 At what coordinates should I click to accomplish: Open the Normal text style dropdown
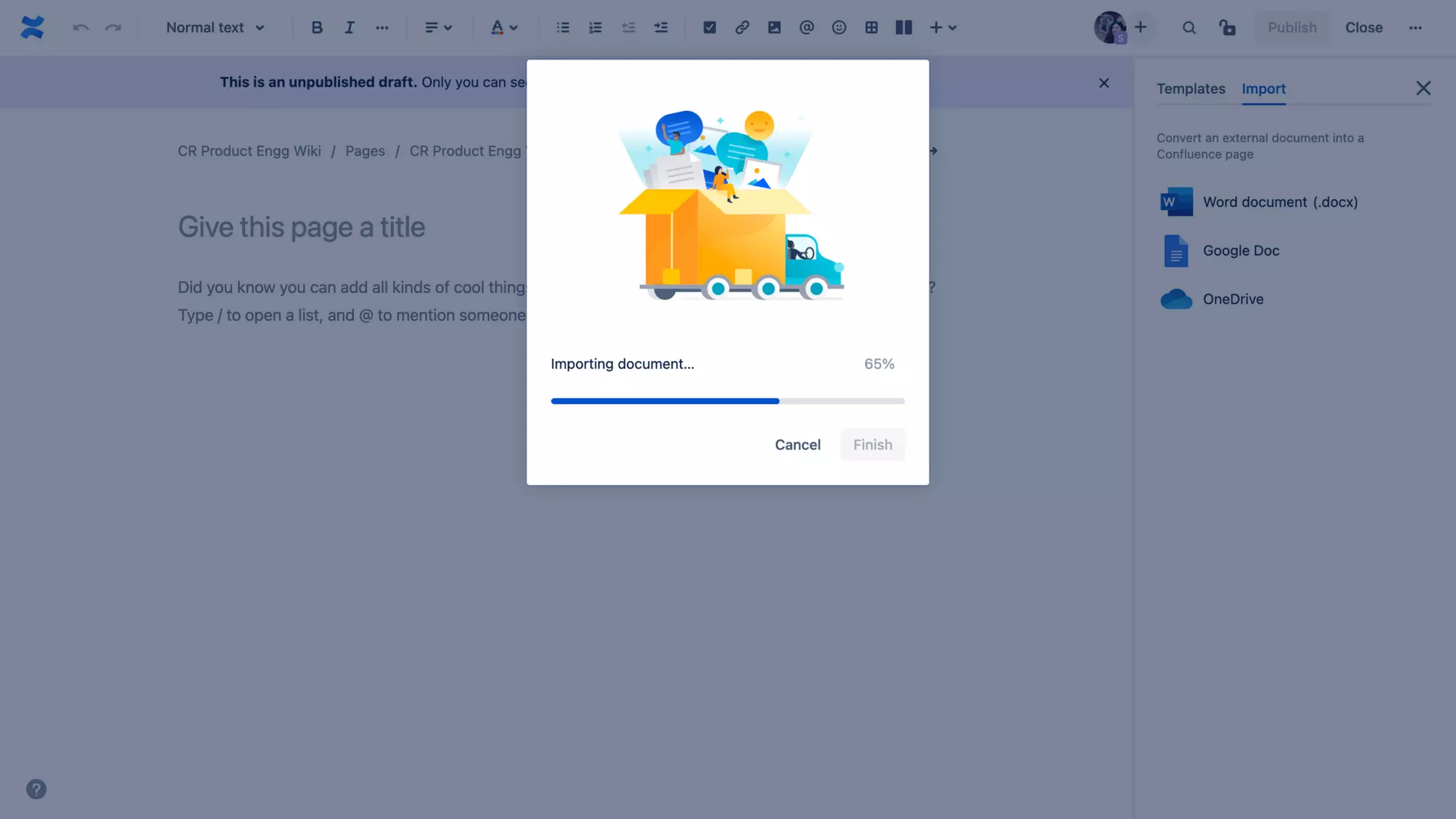click(x=215, y=28)
